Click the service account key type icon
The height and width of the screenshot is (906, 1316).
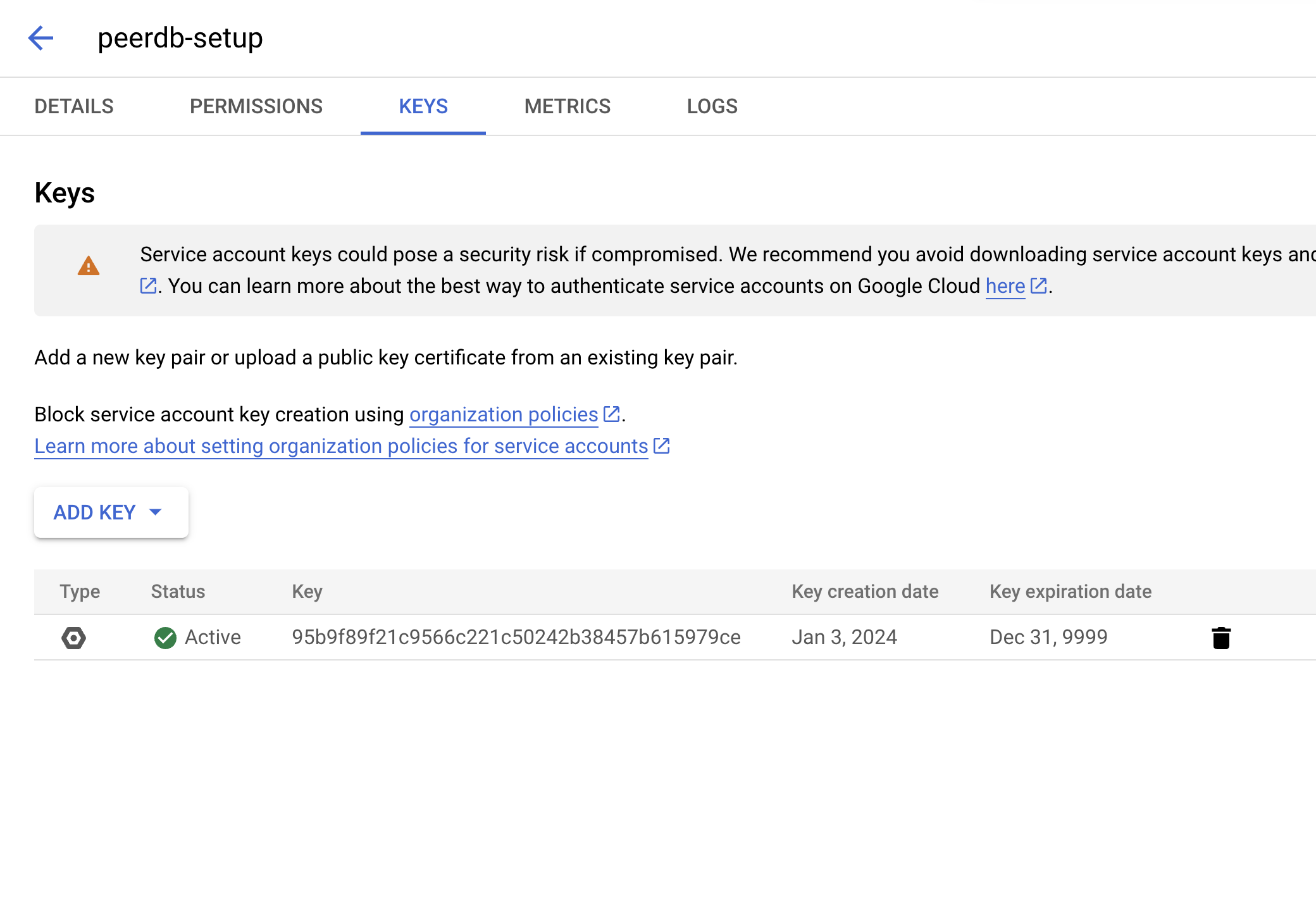point(74,638)
